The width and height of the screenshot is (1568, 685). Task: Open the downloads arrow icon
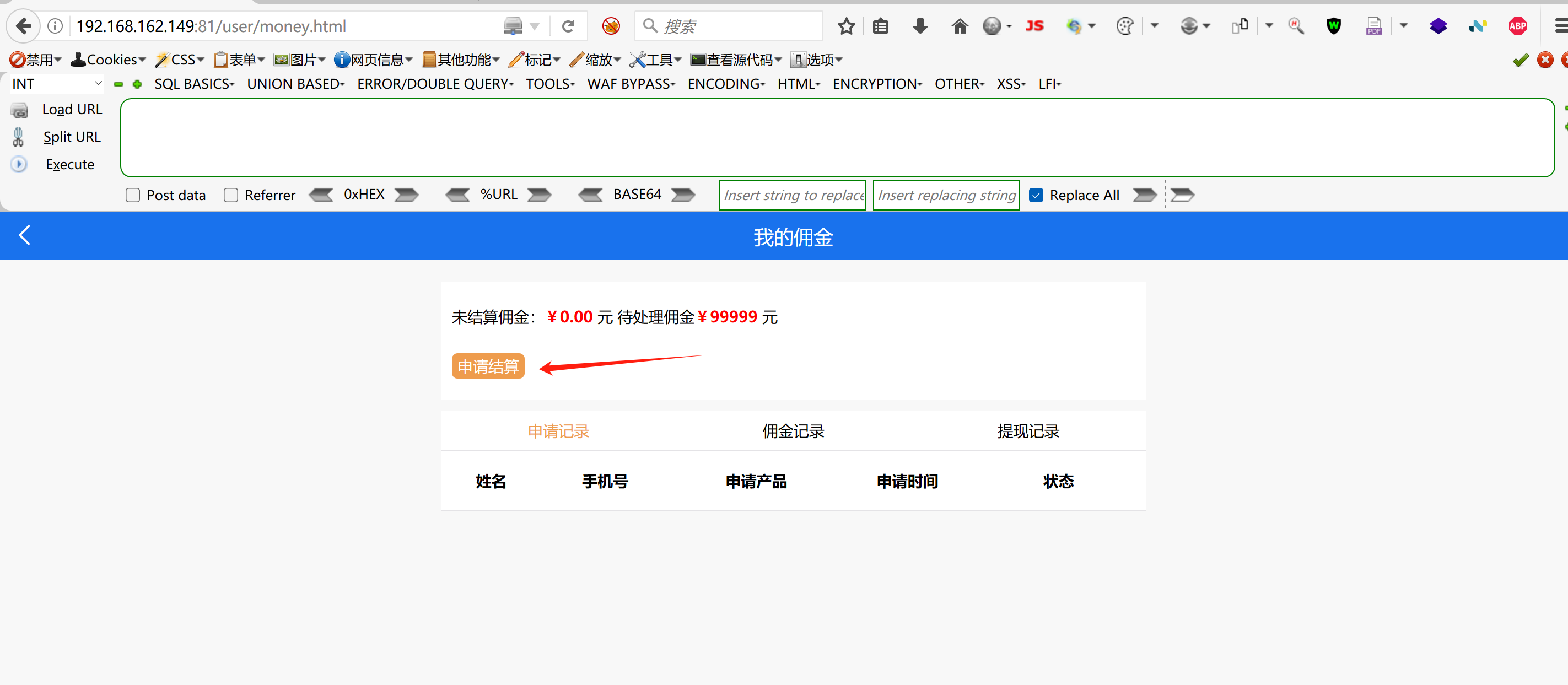pos(920,26)
